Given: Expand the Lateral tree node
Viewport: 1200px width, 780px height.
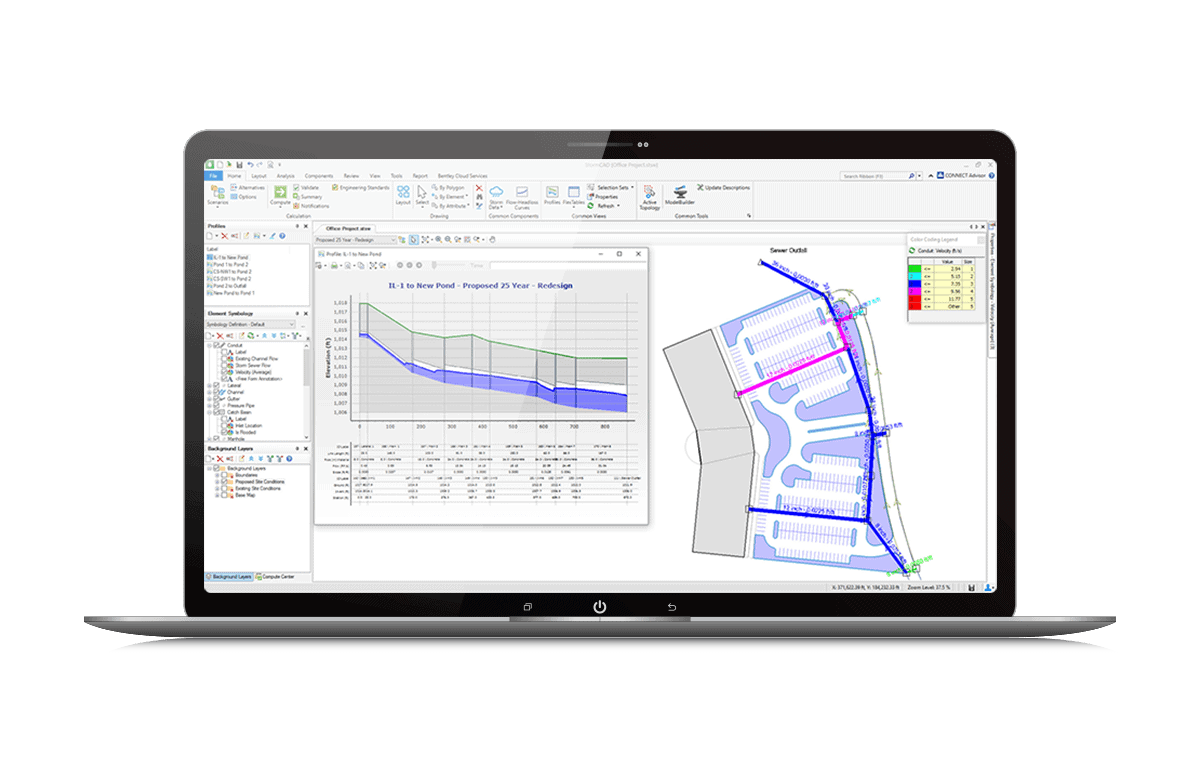Looking at the screenshot, I should tap(209, 385).
